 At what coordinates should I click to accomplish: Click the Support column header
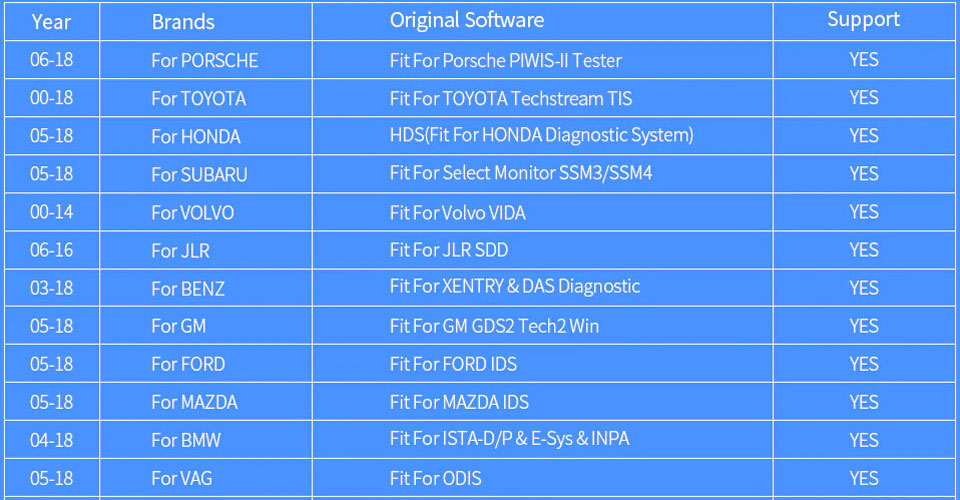click(863, 20)
